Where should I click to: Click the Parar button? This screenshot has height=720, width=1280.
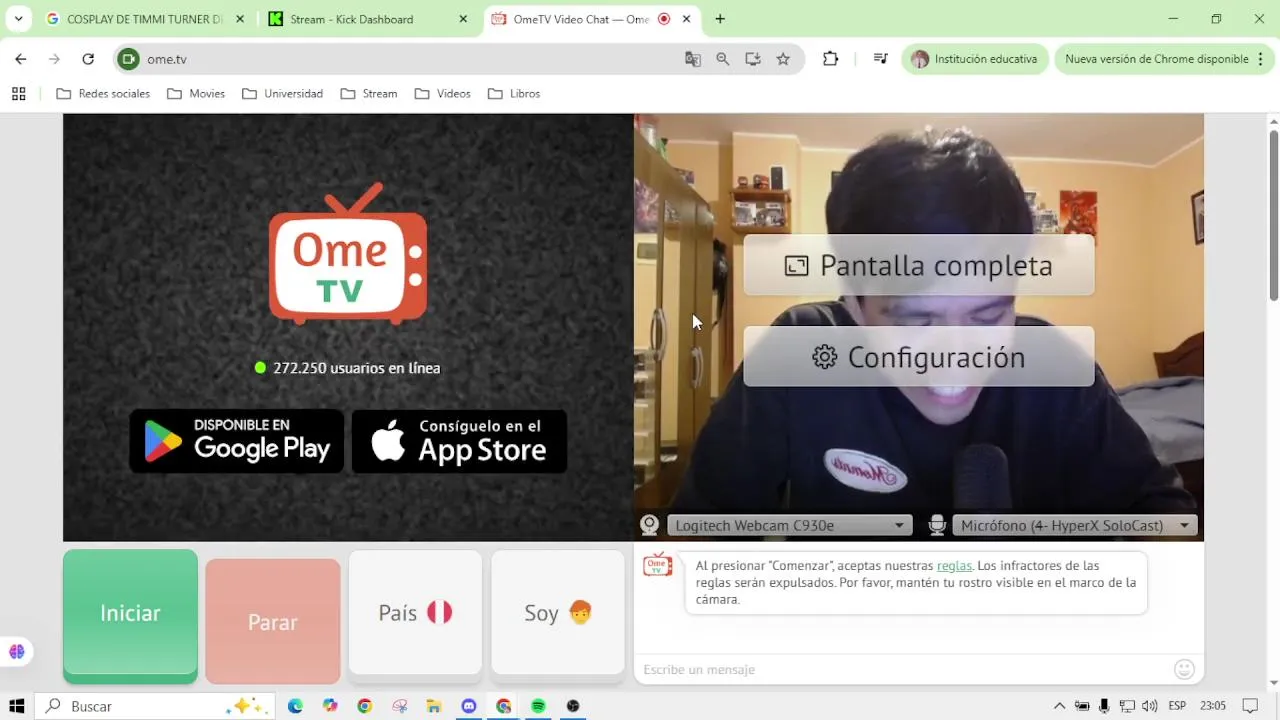[x=273, y=622]
